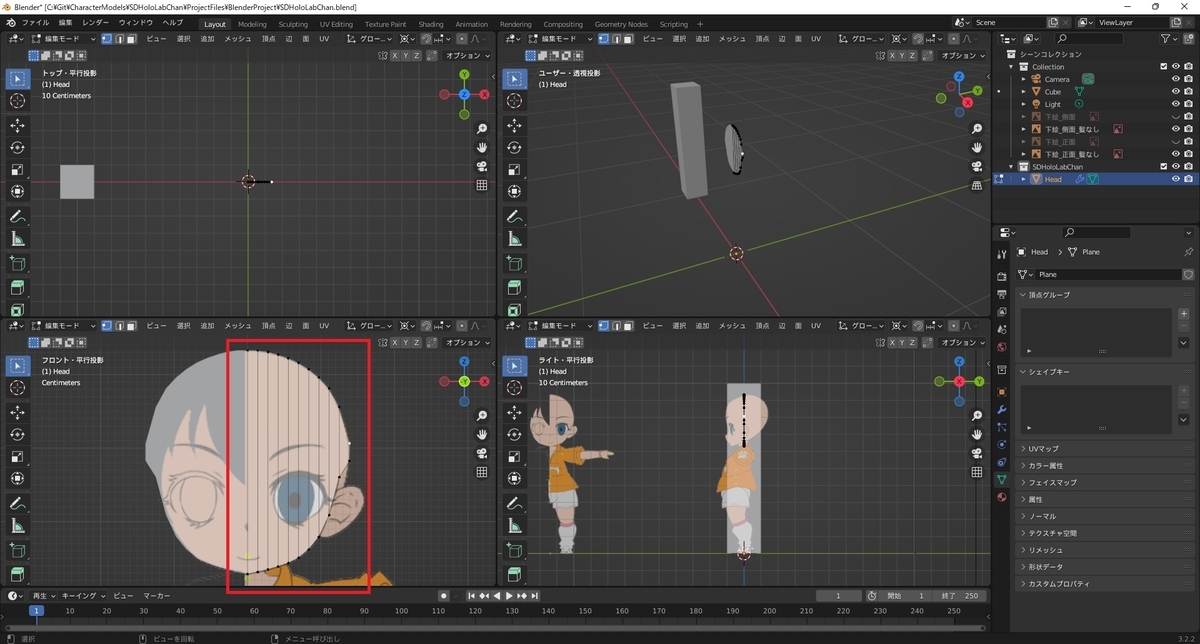Switch to the Shading workspace tab
The width and height of the screenshot is (1200, 644).
point(431,24)
